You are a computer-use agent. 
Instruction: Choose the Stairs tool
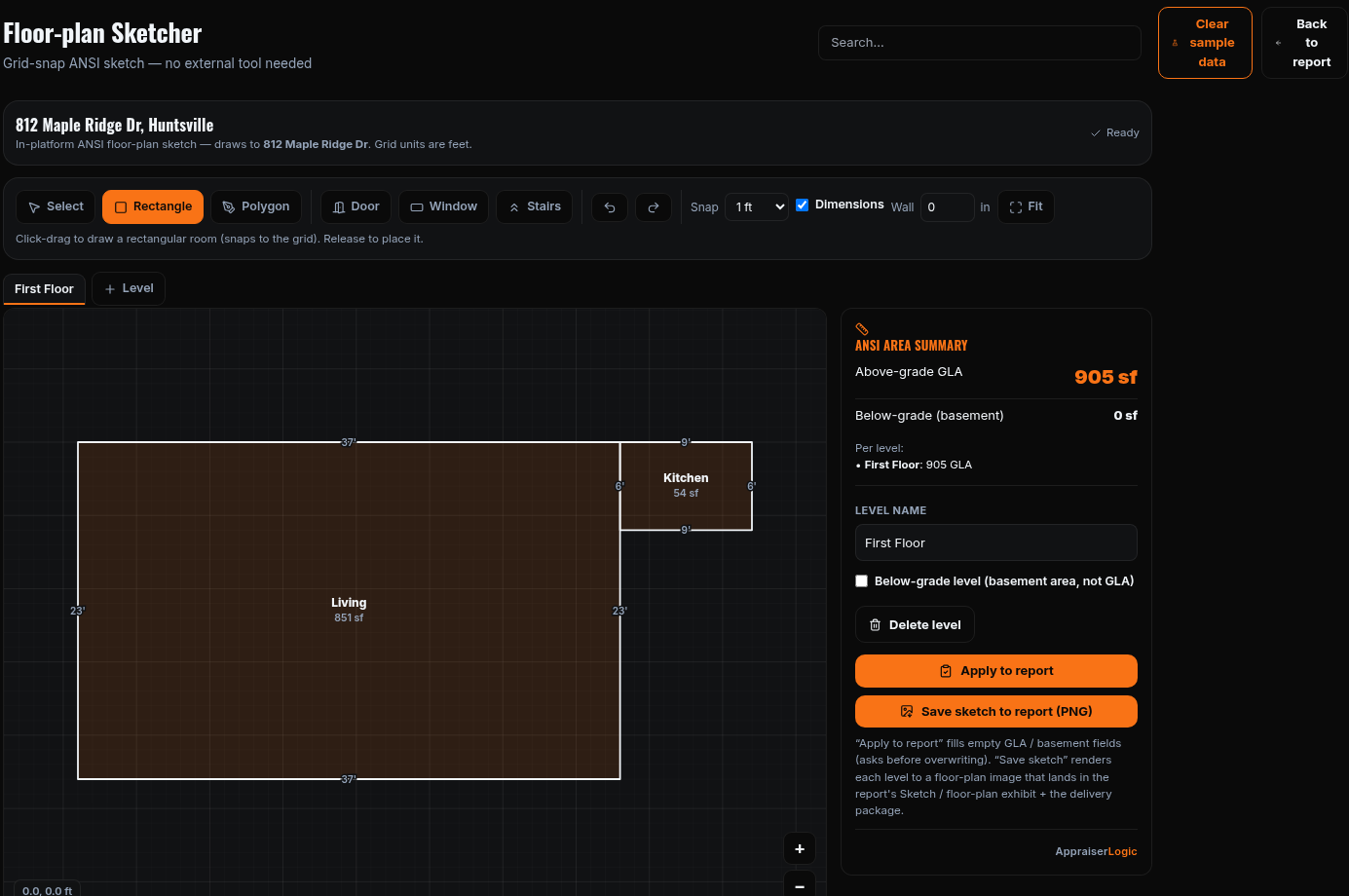(x=535, y=206)
